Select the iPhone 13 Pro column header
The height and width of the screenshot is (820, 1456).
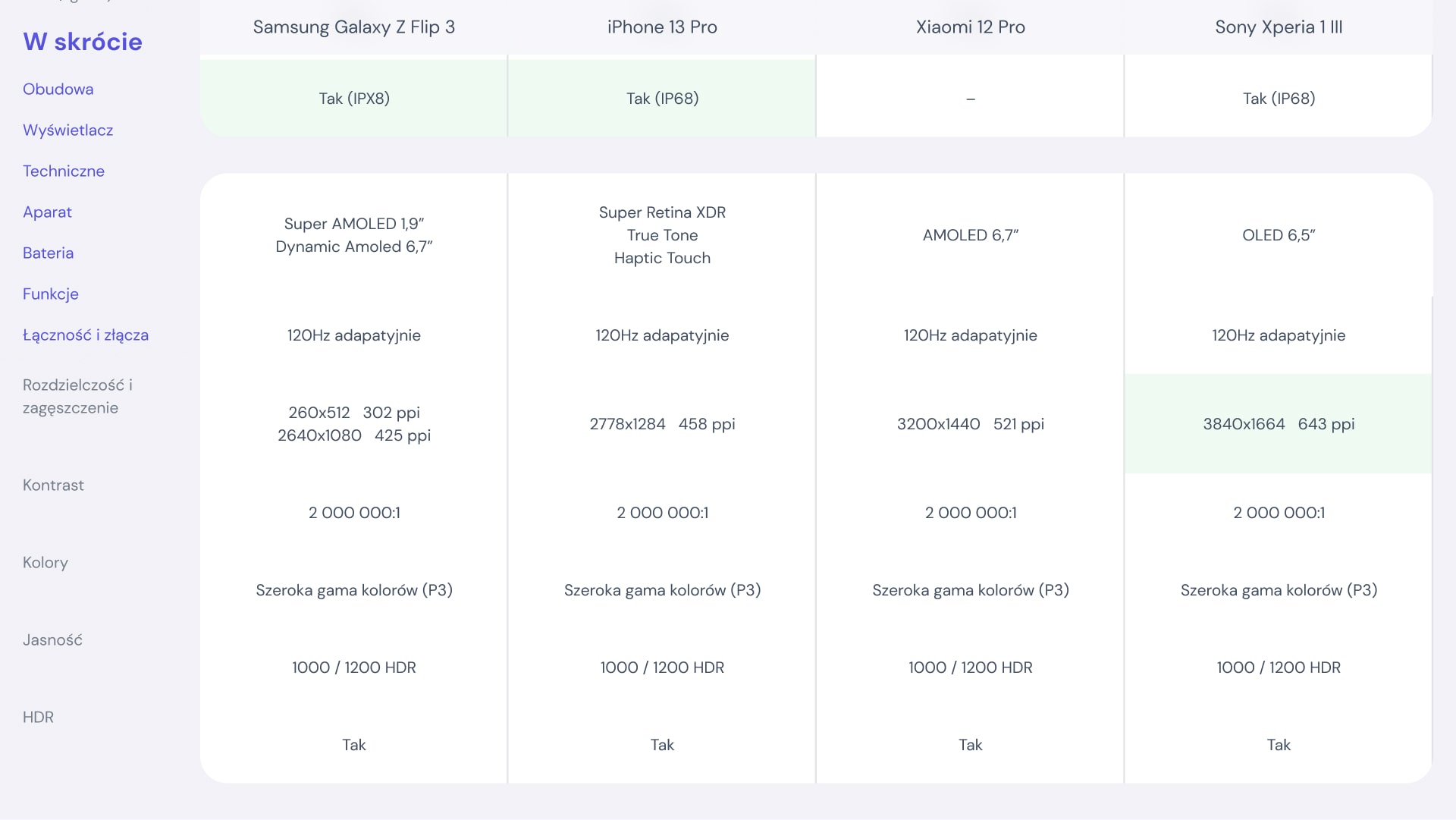coord(662,27)
